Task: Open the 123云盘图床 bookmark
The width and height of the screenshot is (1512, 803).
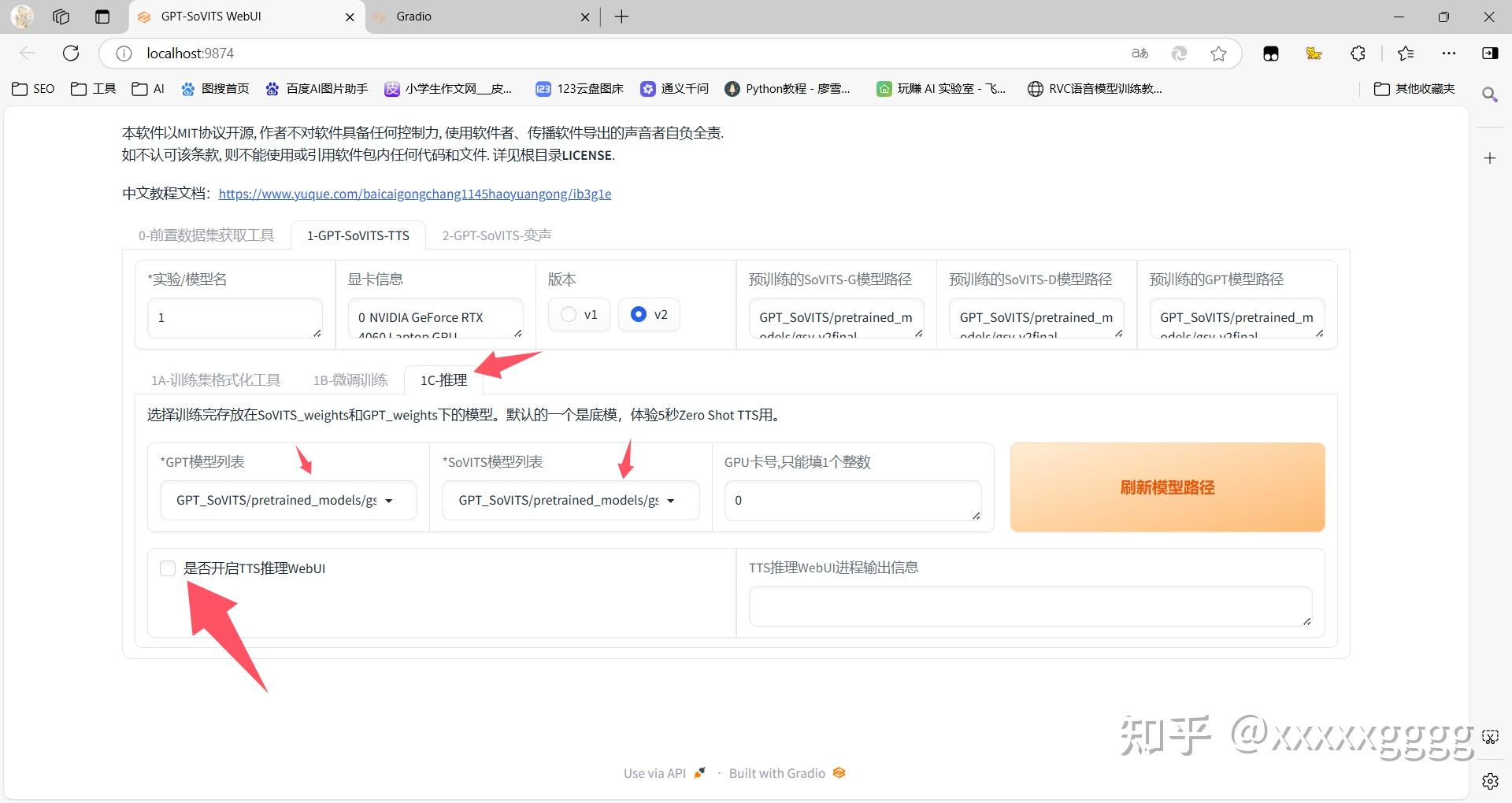Action: (579, 88)
